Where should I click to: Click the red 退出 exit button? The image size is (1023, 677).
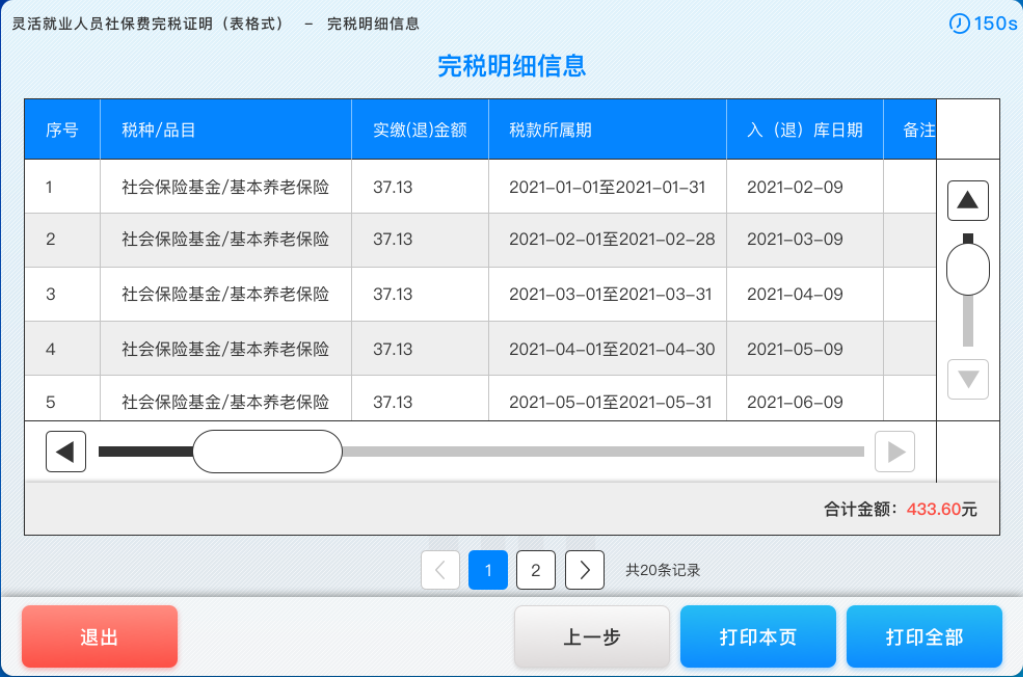point(98,636)
